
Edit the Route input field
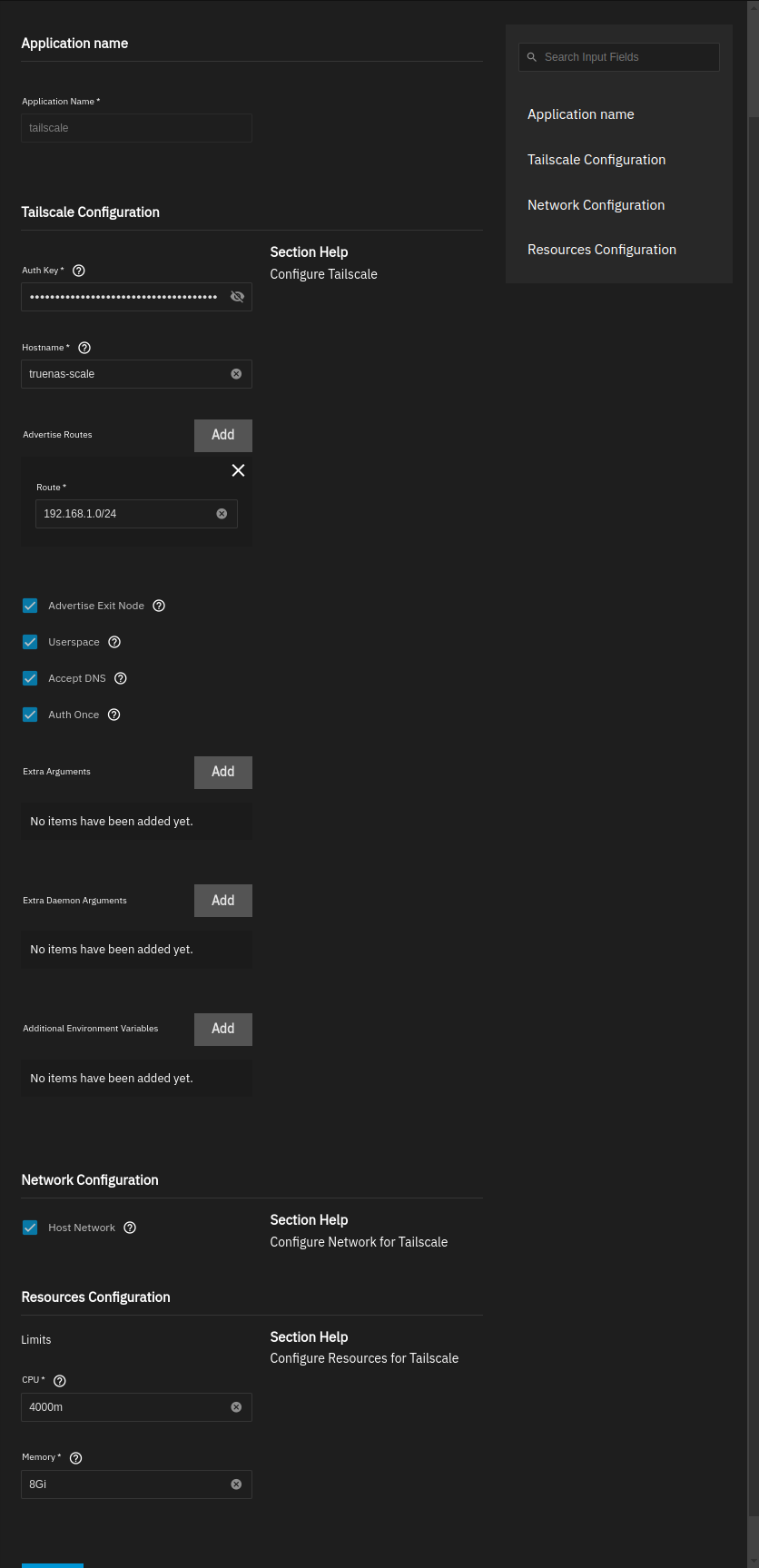pyautogui.click(x=136, y=514)
